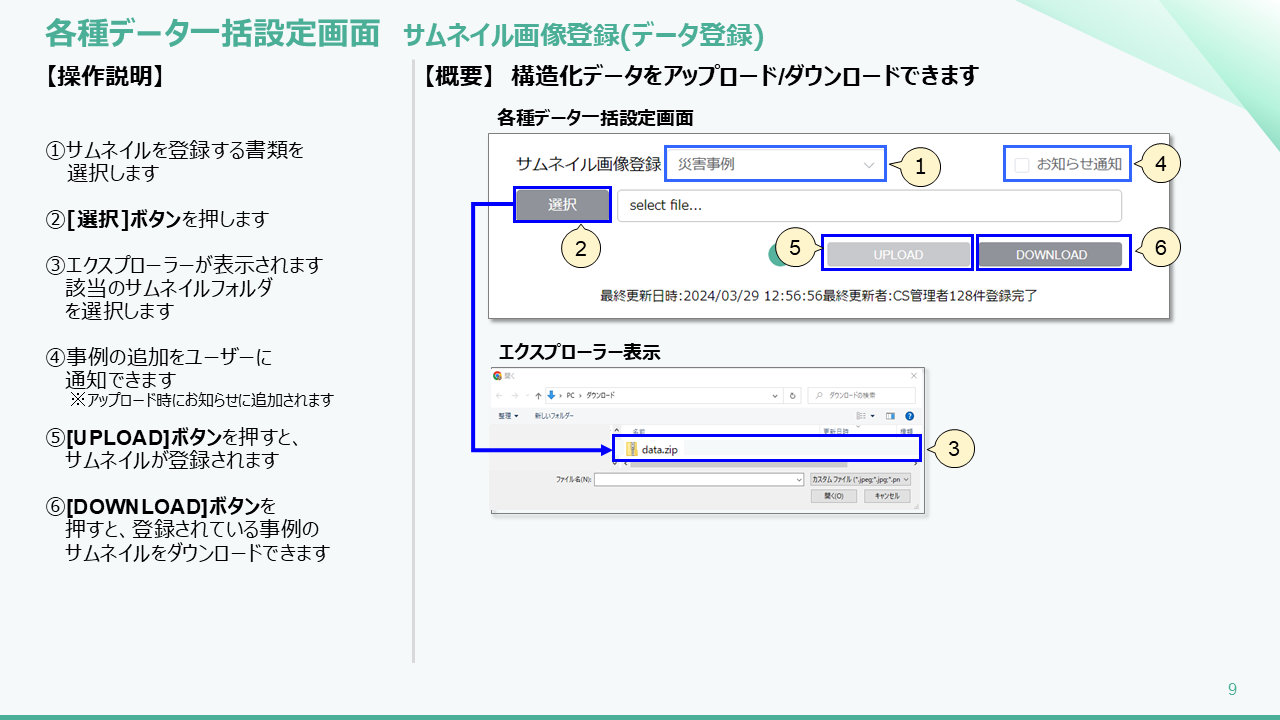Click the forward navigation arrow in Explorer

click(513, 396)
